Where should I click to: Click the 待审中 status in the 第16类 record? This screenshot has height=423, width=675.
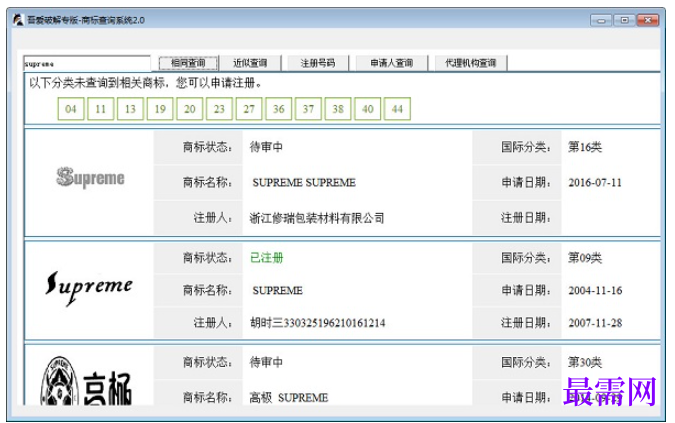[266, 147]
